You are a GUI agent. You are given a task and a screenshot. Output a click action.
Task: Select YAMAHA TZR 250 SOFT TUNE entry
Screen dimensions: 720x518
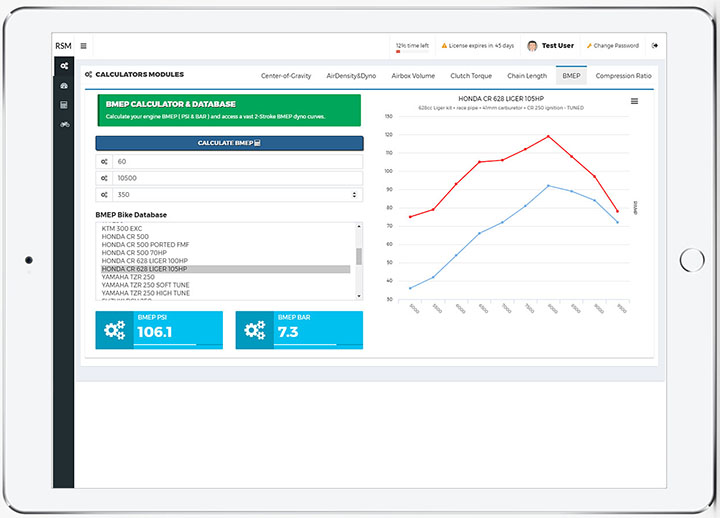click(225, 285)
